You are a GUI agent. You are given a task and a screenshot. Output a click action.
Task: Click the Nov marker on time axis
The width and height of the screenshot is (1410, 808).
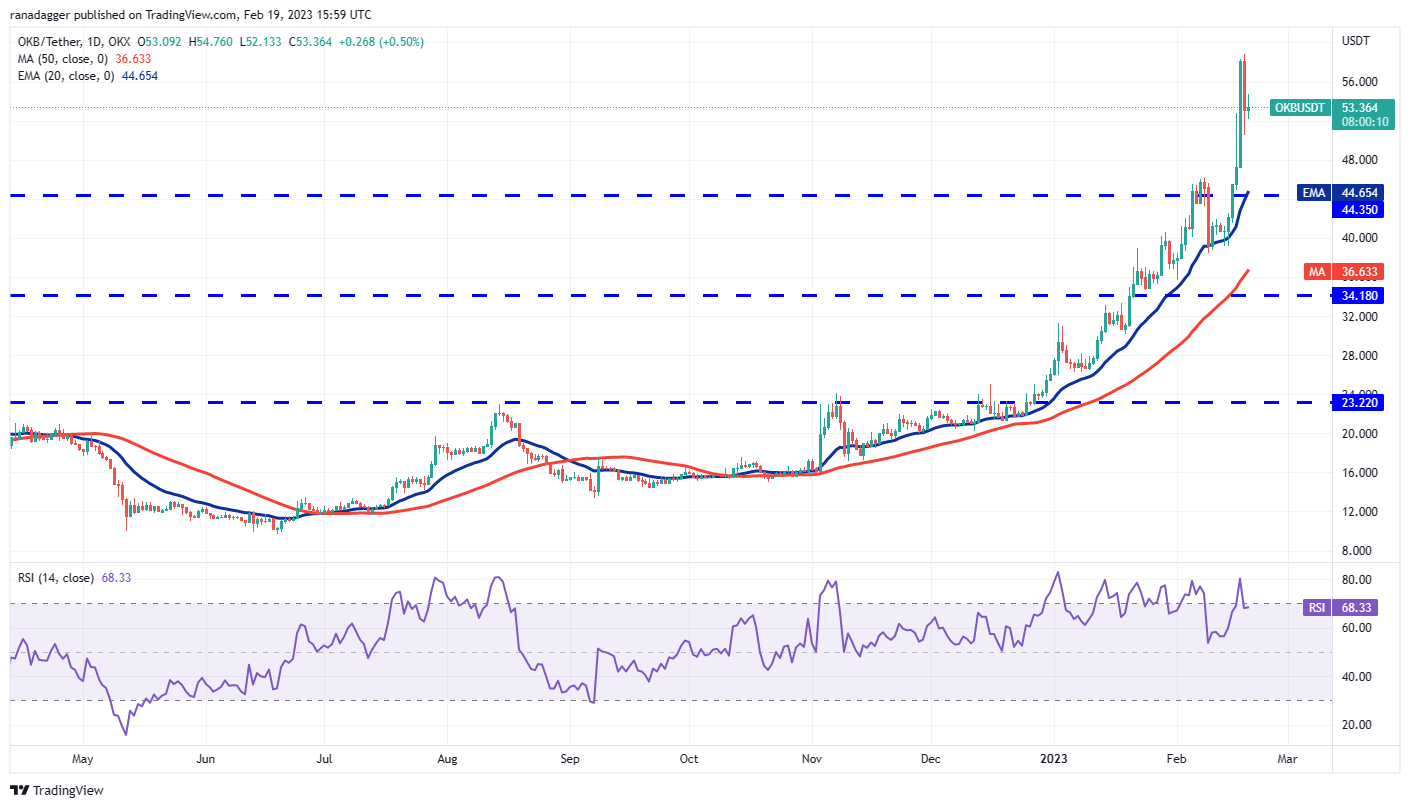click(812, 759)
